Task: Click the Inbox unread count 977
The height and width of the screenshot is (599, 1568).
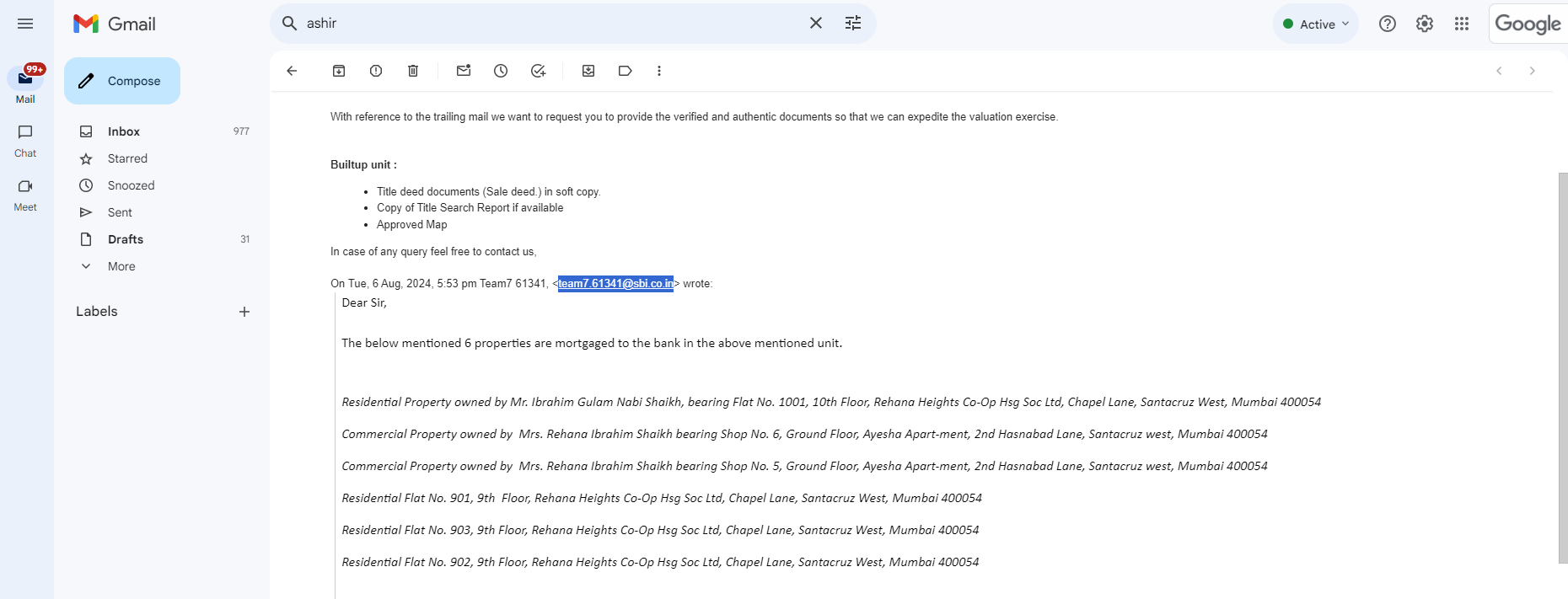Action: coord(241,131)
